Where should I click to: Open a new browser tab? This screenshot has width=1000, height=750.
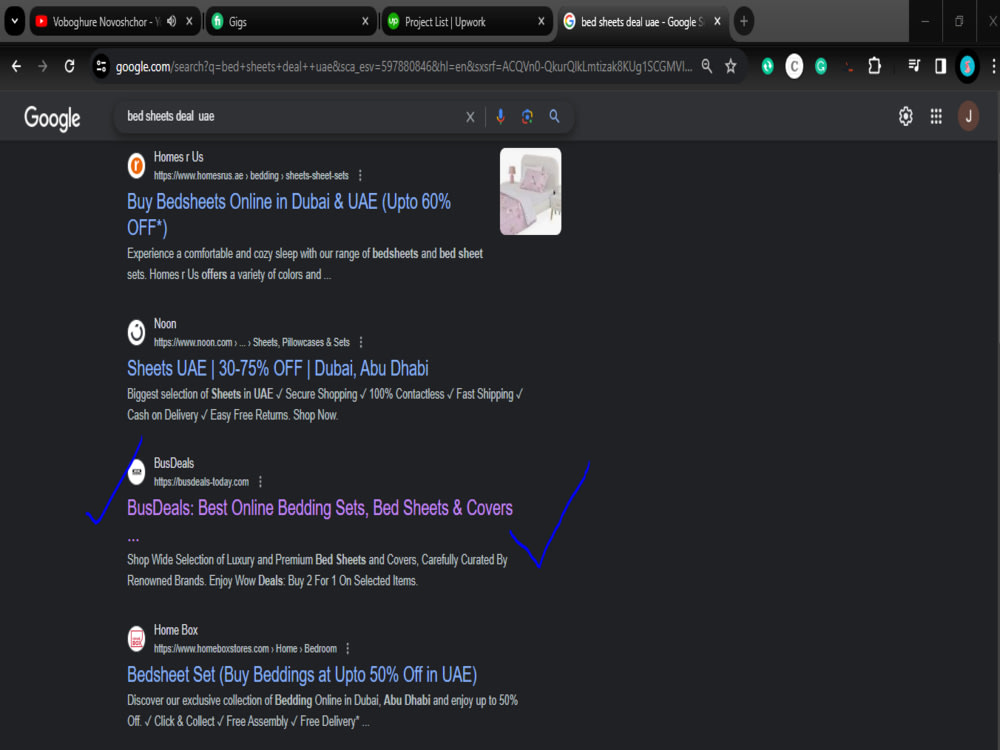coord(744,21)
